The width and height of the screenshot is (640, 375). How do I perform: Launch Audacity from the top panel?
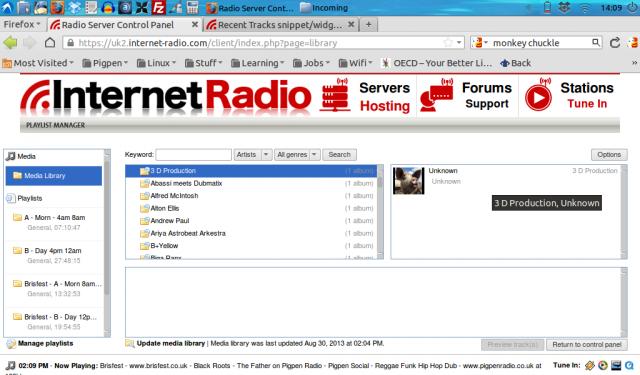pyautogui.click(x=108, y=7)
